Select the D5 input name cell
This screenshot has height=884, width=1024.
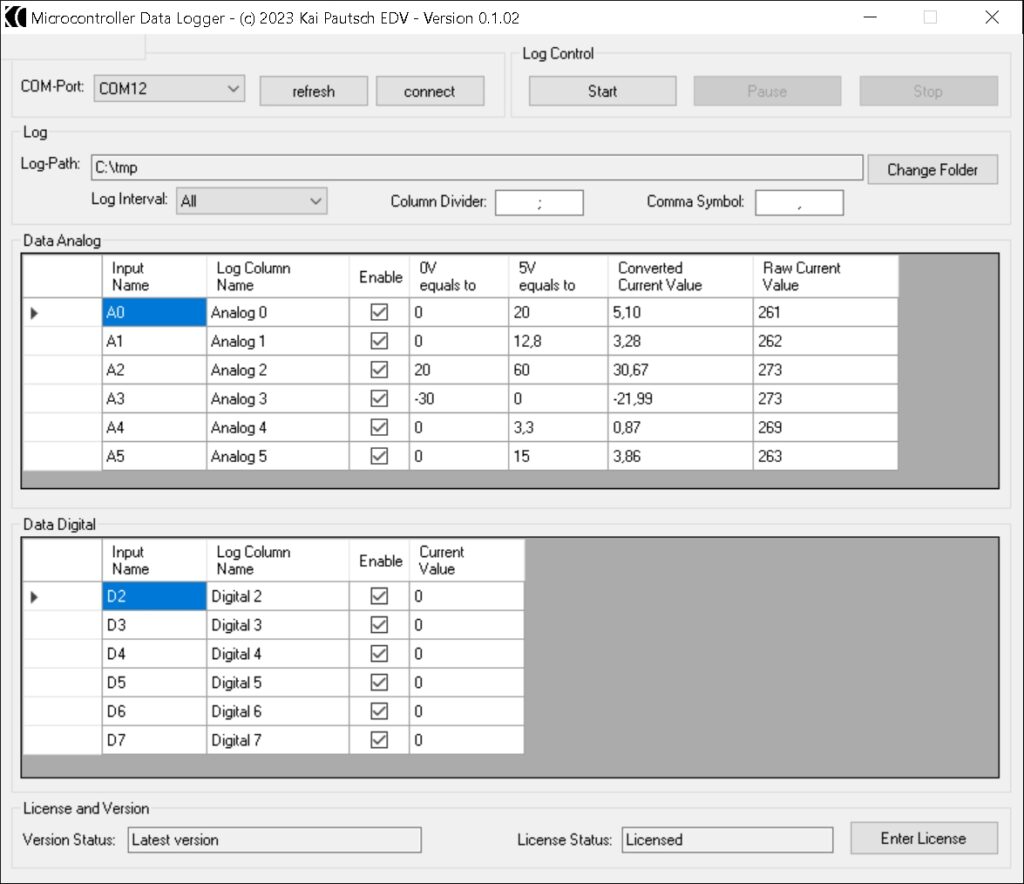pyautogui.click(x=154, y=682)
